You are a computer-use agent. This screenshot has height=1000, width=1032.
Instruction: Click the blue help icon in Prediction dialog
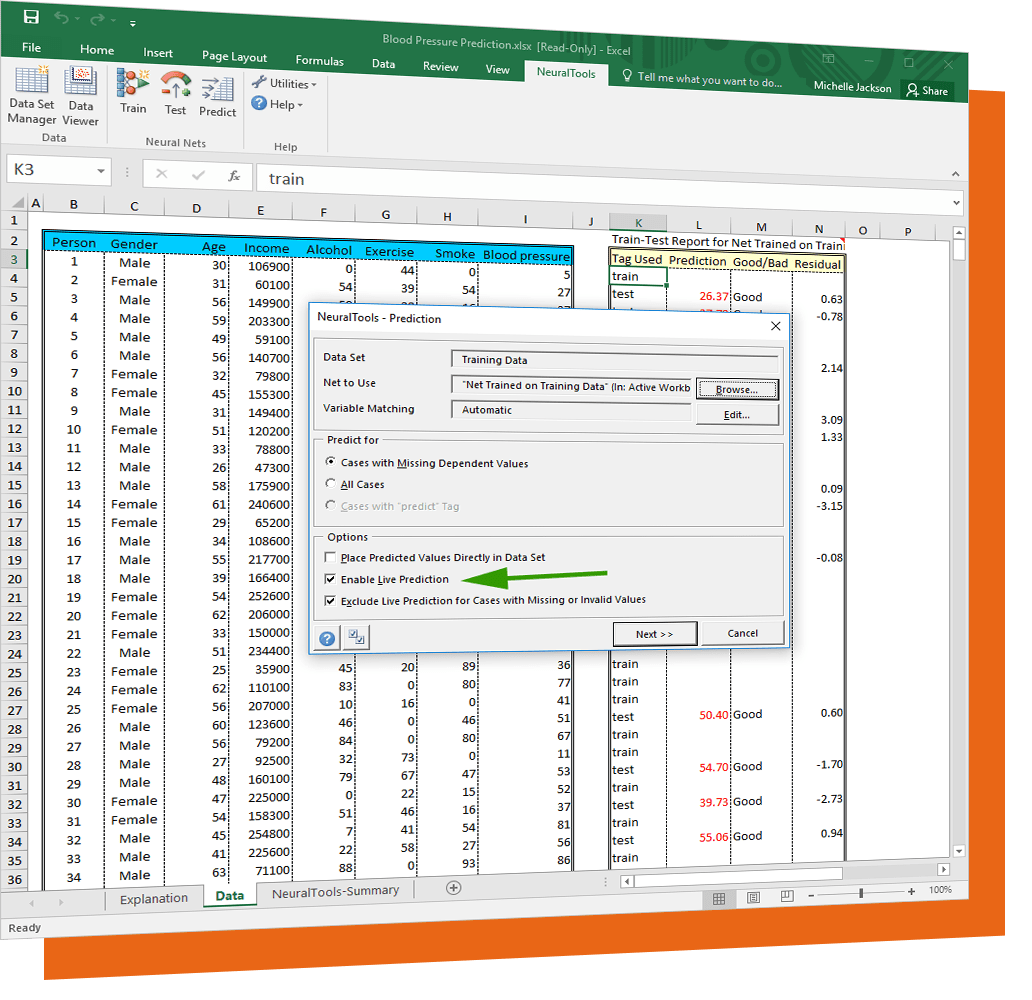327,638
